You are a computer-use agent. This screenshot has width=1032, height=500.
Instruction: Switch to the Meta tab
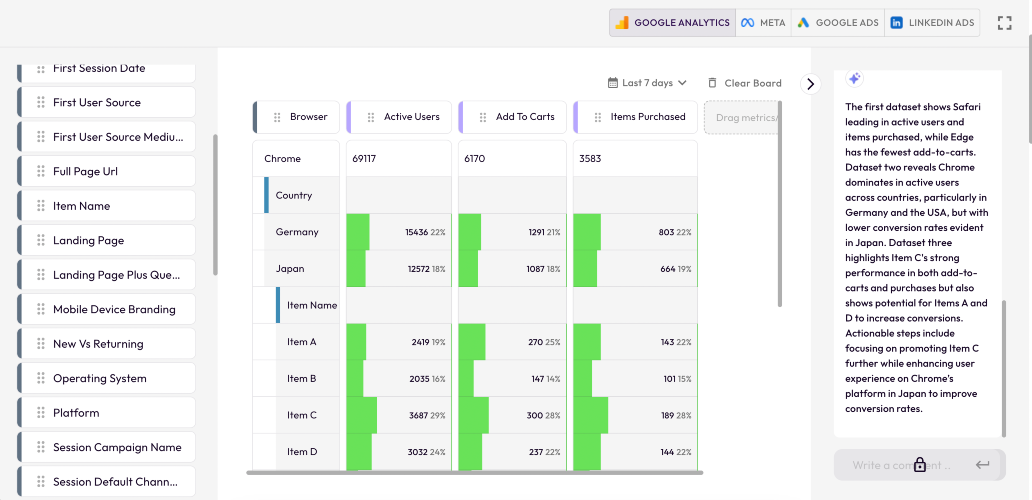tap(763, 22)
